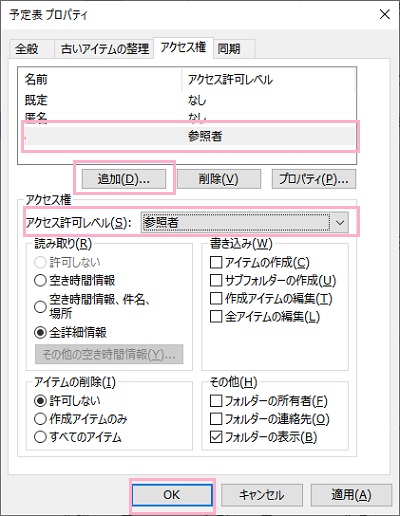Click the 追加(D)... button
This screenshot has width=400, height=516.
coord(124,179)
